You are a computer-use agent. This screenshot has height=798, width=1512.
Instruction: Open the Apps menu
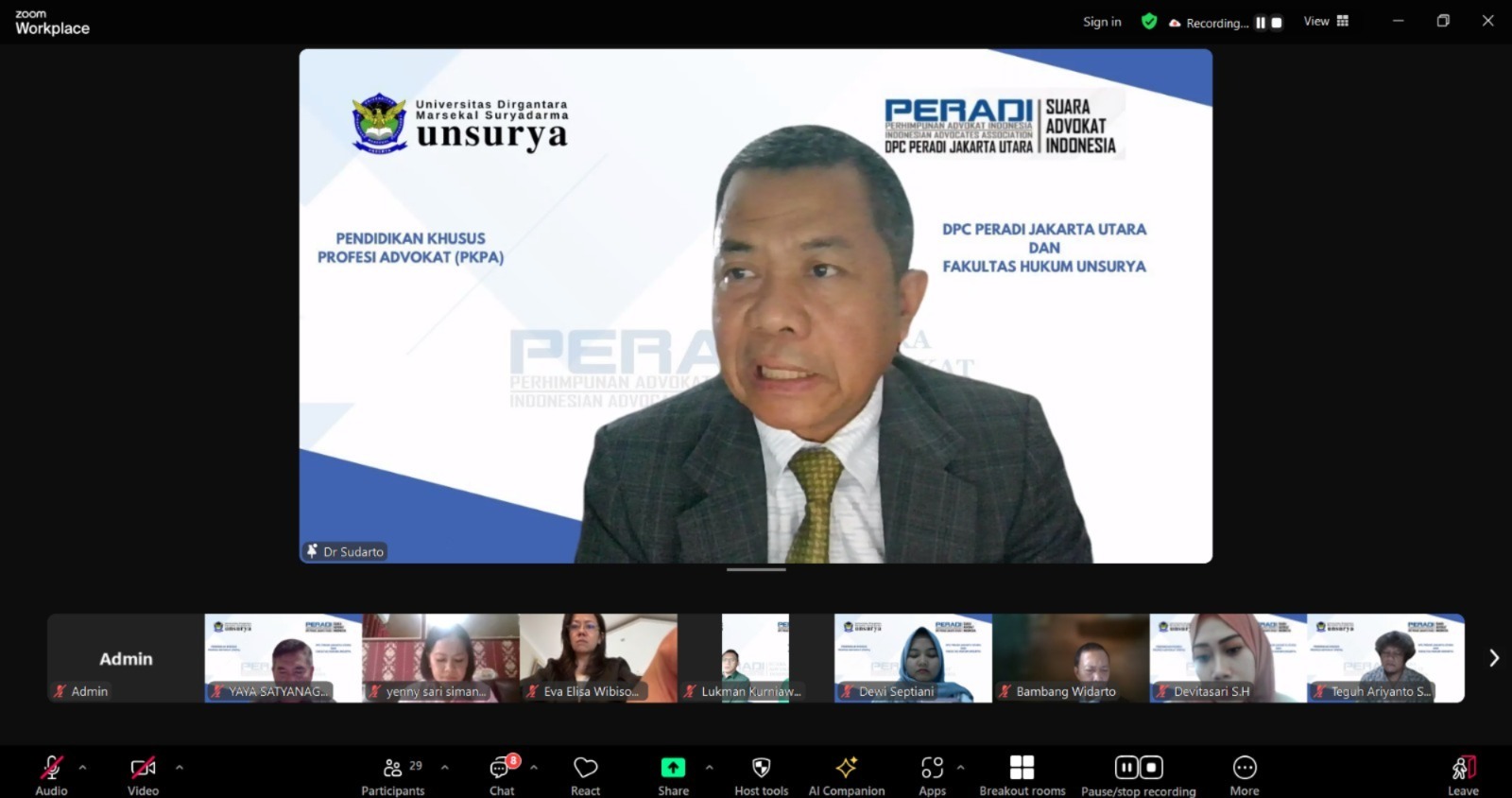click(932, 774)
